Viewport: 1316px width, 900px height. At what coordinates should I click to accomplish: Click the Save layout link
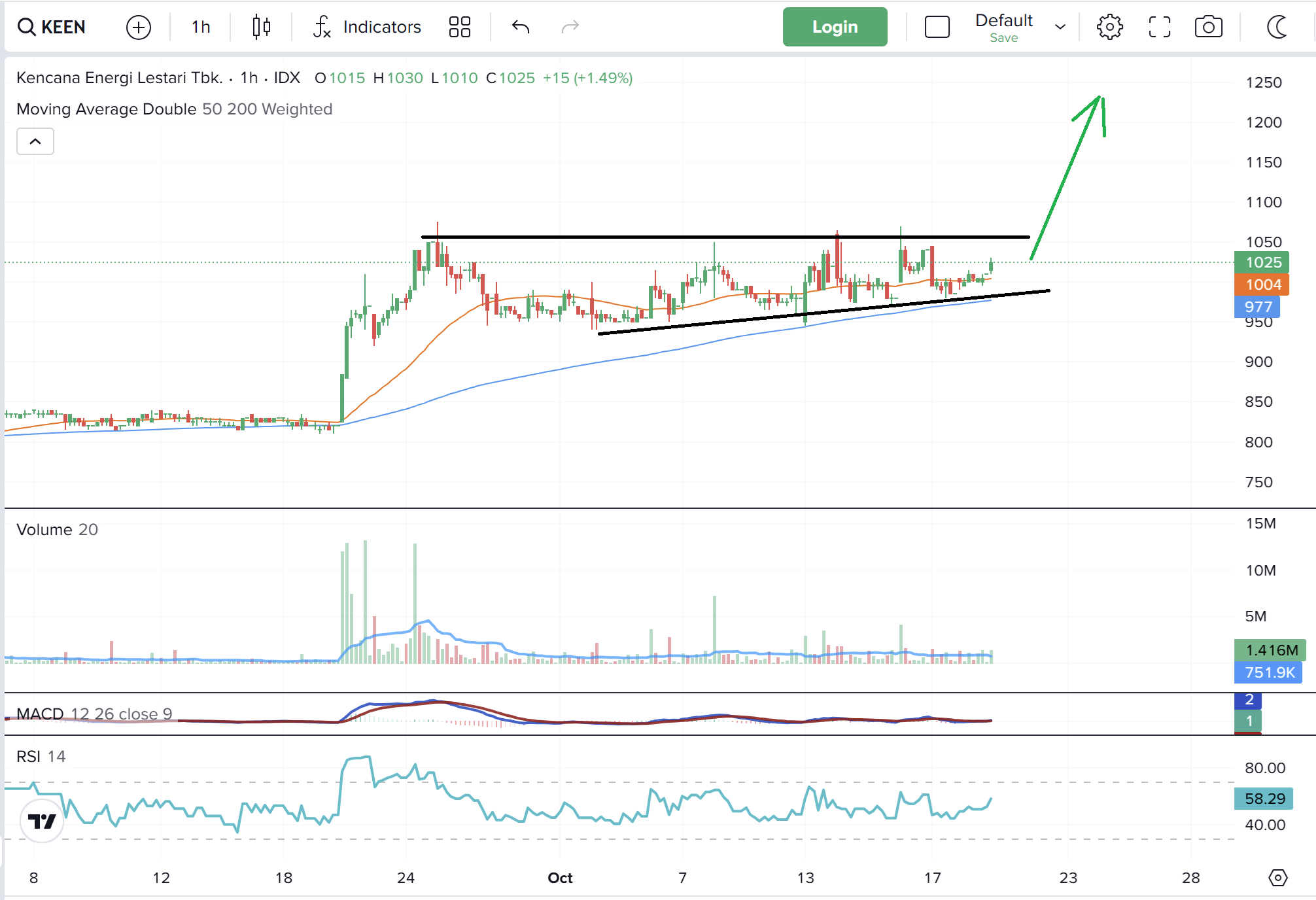1003,38
